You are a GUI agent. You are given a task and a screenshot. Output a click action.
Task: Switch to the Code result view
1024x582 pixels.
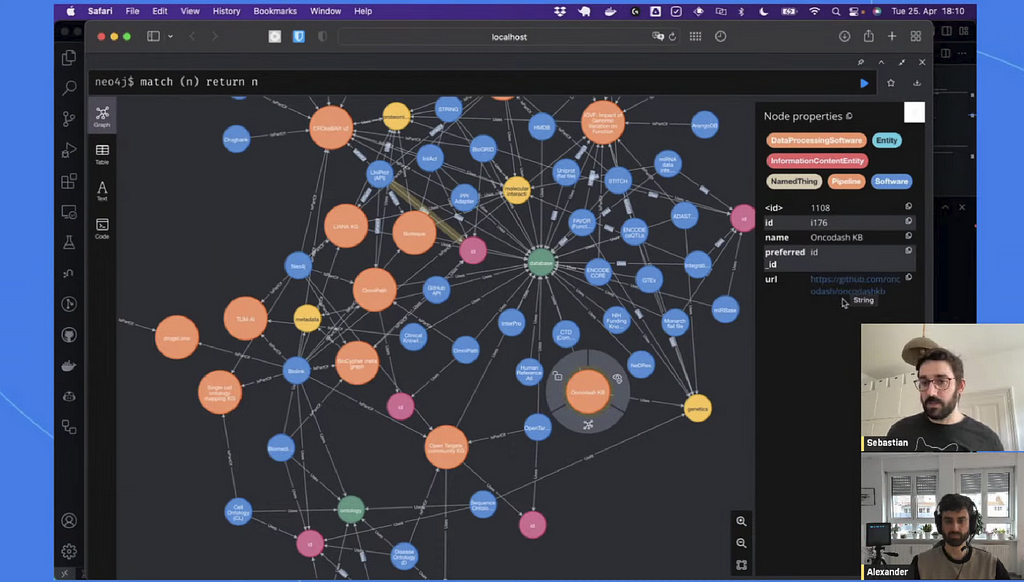(x=102, y=229)
